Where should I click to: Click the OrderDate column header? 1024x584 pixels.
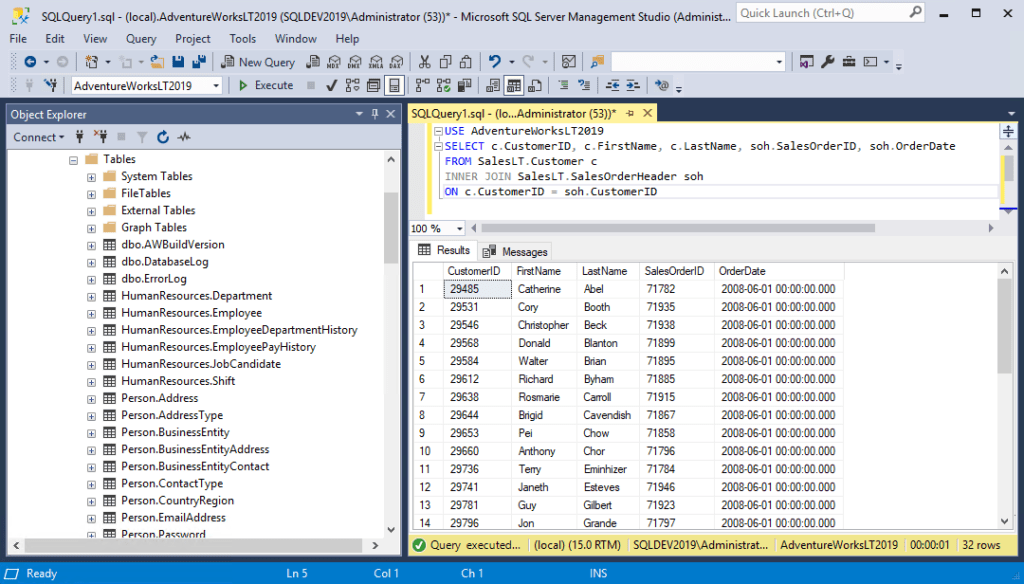pyautogui.click(x=779, y=271)
